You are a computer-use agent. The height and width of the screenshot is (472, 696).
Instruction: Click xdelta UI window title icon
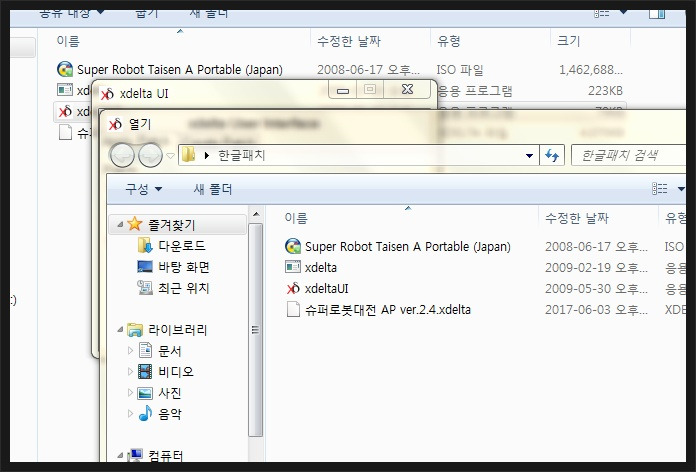(107, 94)
